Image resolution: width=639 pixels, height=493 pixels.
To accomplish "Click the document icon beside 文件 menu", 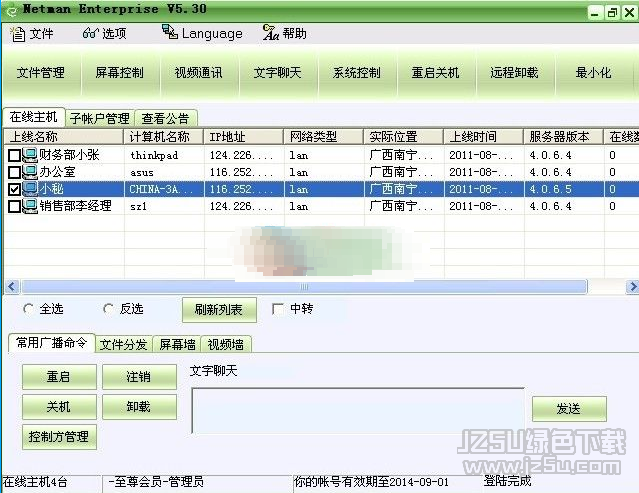I will 17,34.
